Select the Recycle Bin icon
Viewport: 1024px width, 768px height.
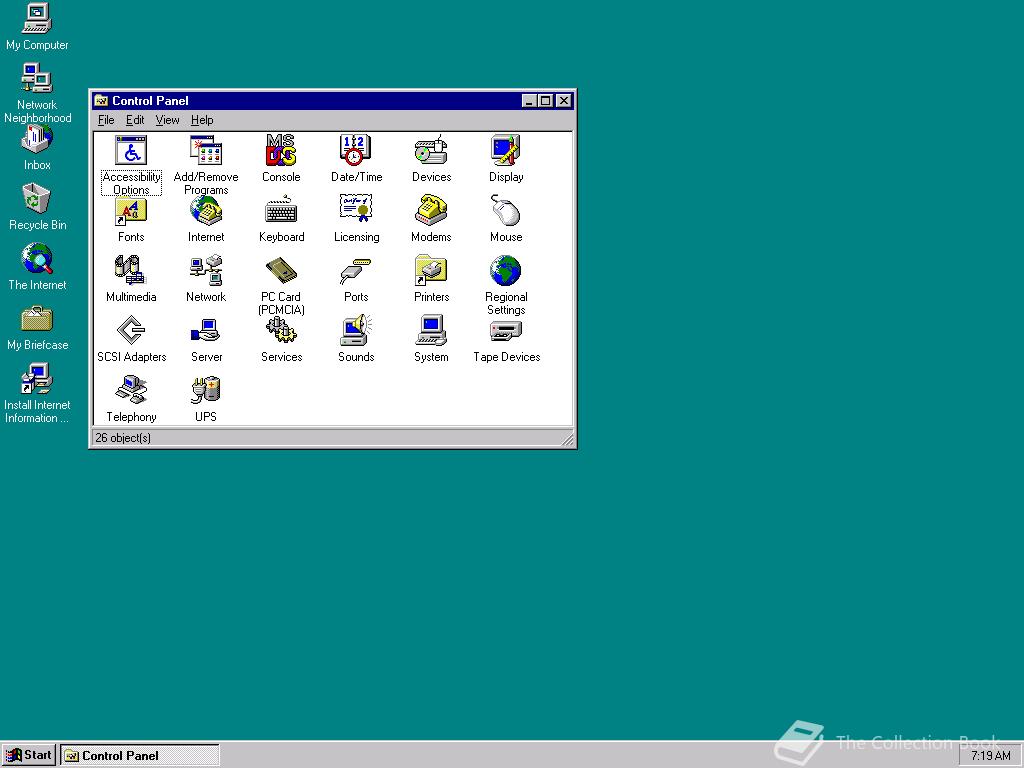pyautogui.click(x=37, y=207)
